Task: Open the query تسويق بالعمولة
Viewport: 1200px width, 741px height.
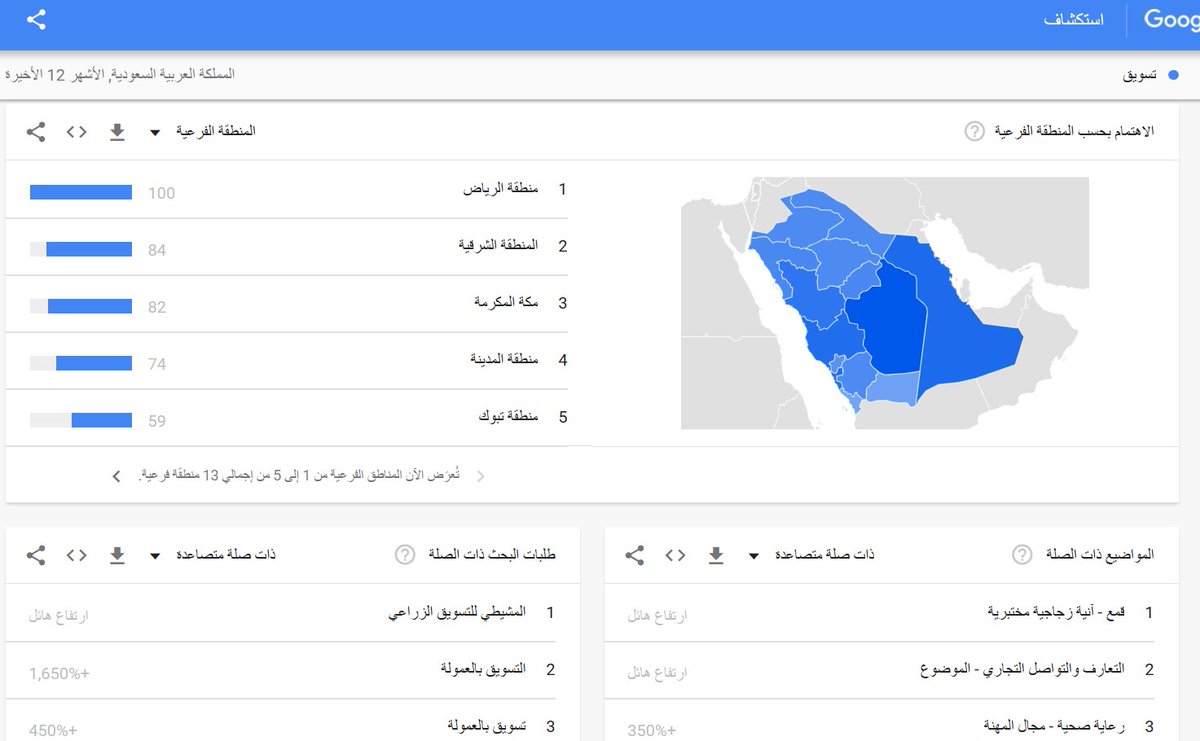Action: click(x=487, y=726)
